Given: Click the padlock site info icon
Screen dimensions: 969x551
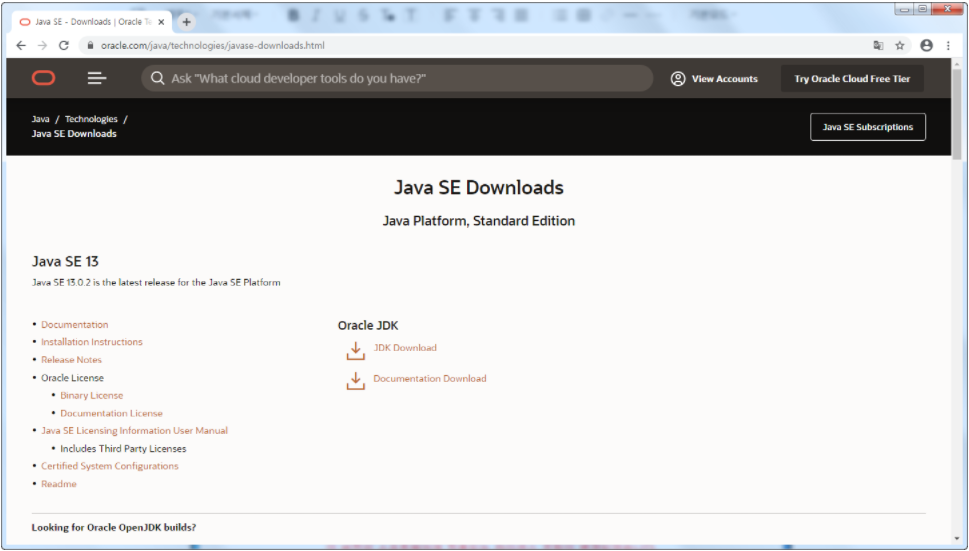Looking at the screenshot, I should coord(90,45).
